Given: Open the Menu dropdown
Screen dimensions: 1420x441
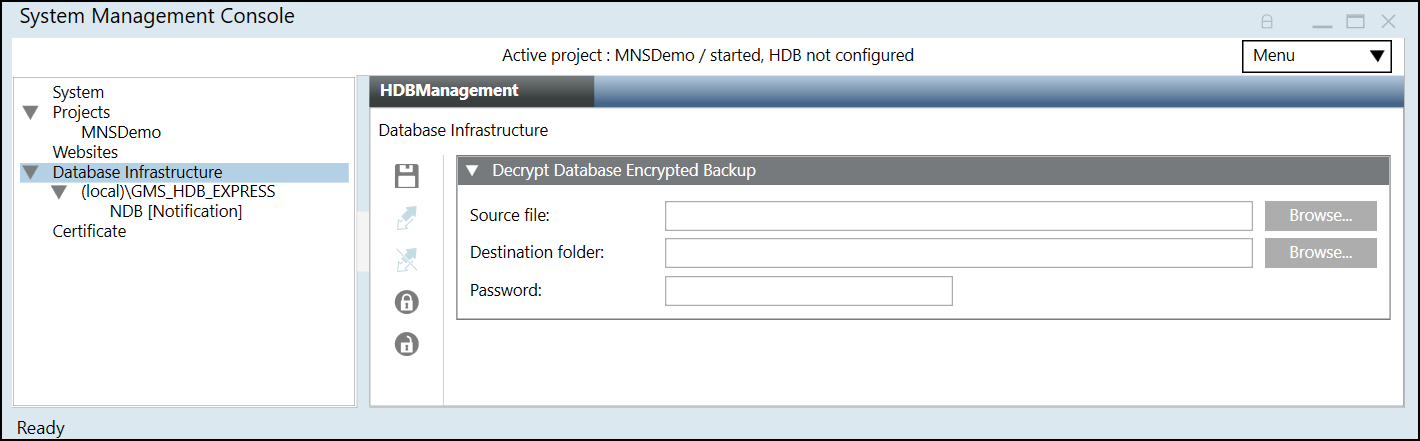Looking at the screenshot, I should tap(1316, 56).
